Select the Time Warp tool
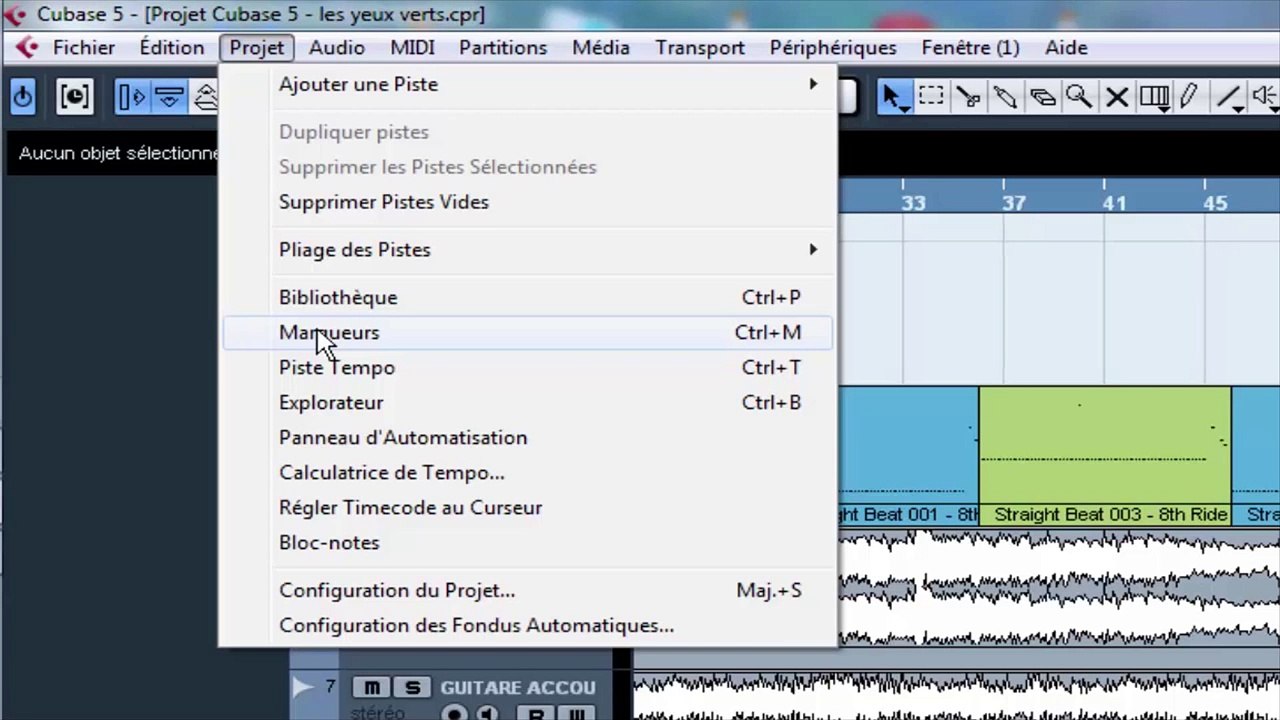This screenshot has width=1280, height=720. click(1153, 97)
